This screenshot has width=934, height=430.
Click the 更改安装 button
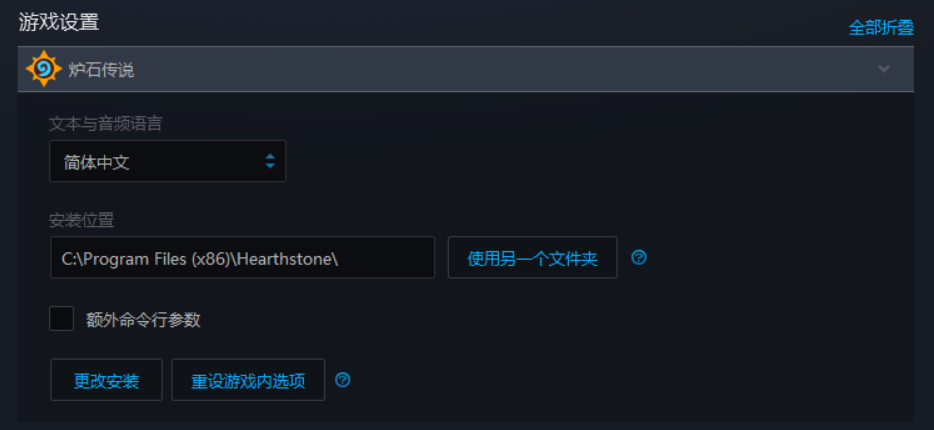click(x=106, y=380)
